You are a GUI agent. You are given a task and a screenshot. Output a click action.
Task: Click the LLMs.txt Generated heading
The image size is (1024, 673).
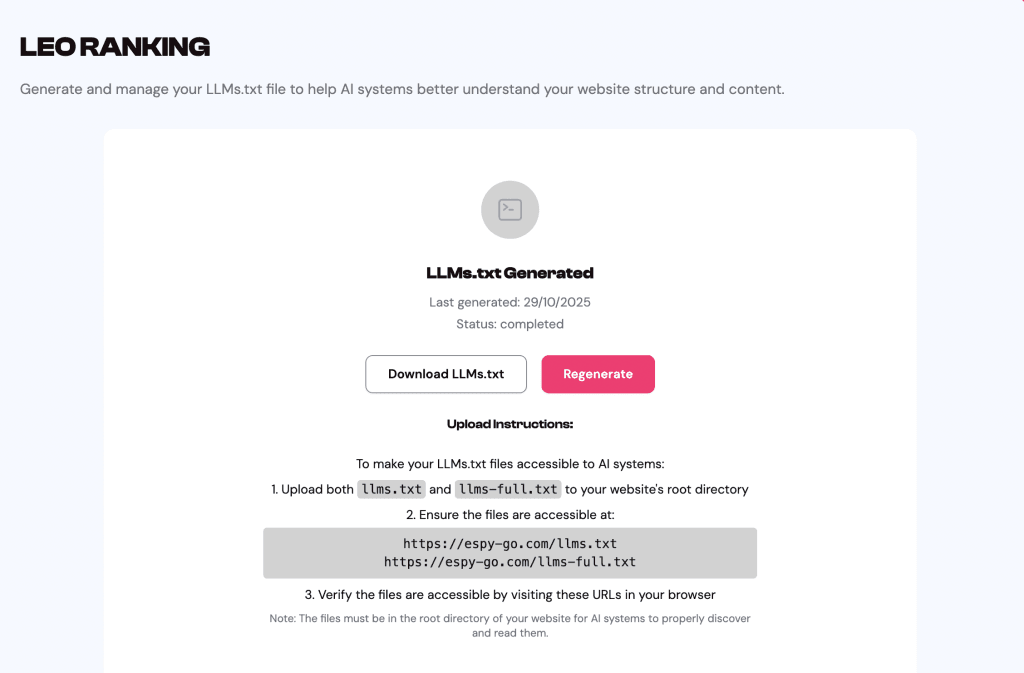pyautogui.click(x=510, y=273)
